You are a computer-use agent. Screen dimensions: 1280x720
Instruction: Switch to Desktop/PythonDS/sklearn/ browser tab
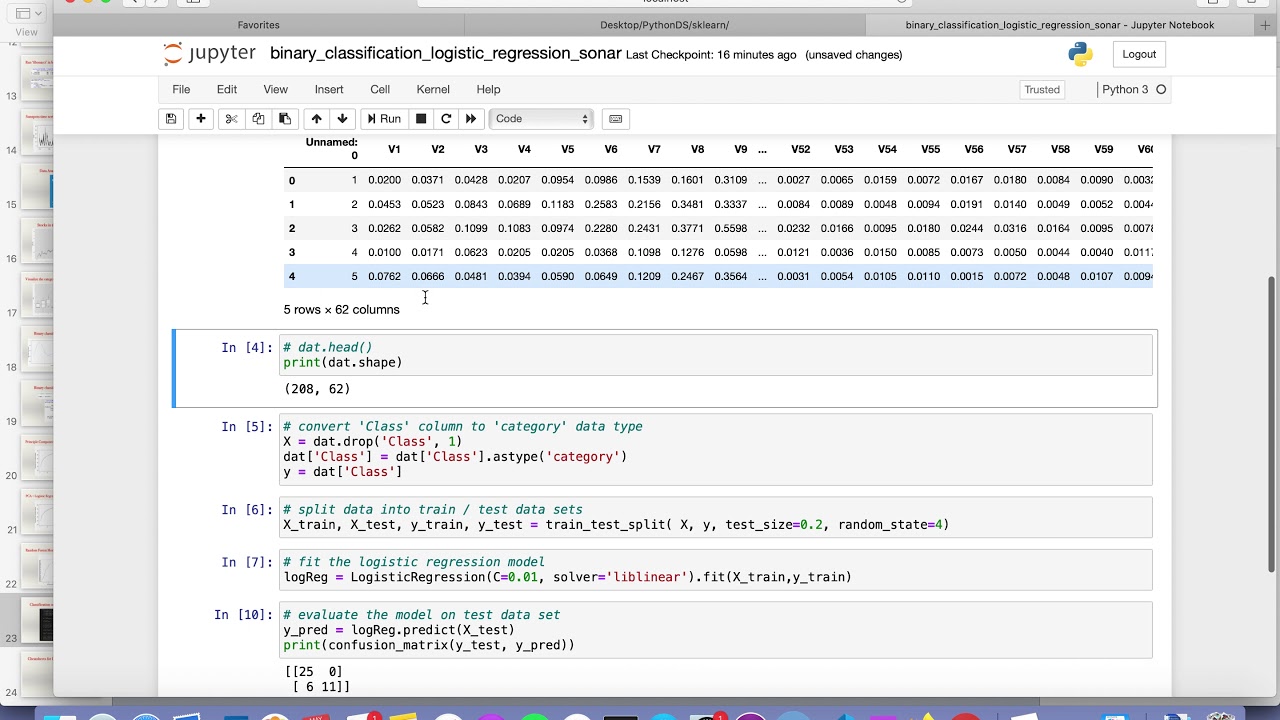(664, 25)
